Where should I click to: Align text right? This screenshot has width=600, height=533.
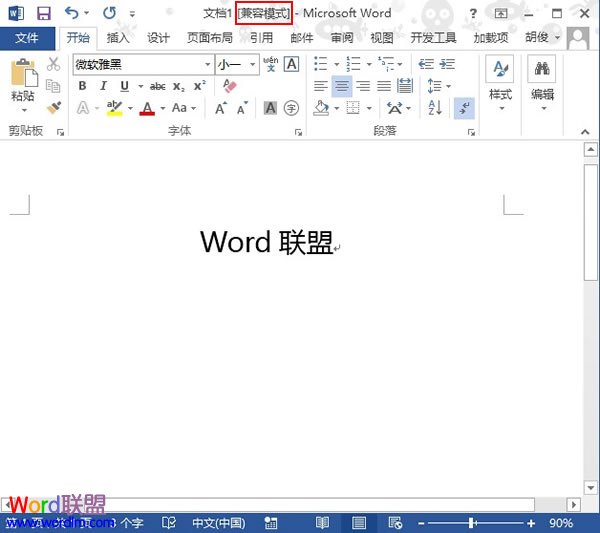[x=363, y=86]
